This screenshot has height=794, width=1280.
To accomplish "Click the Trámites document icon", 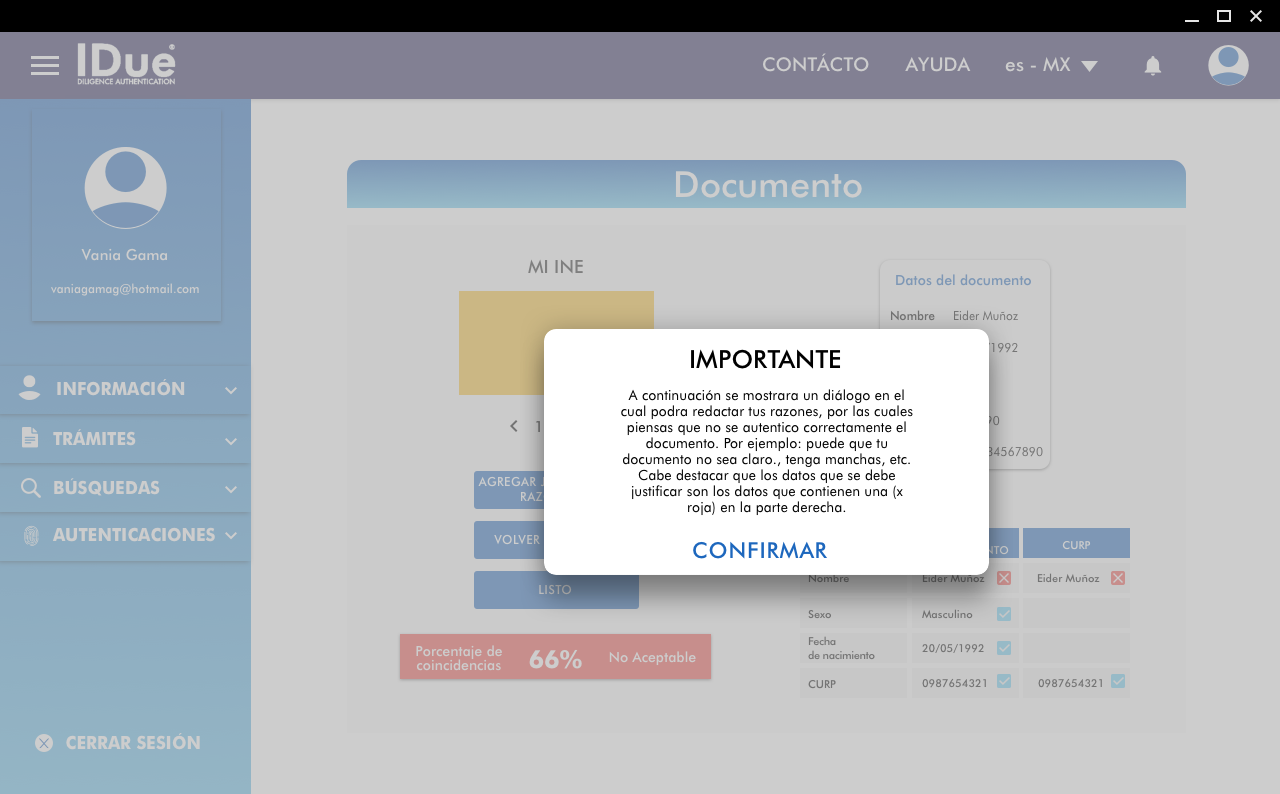I will 30,438.
